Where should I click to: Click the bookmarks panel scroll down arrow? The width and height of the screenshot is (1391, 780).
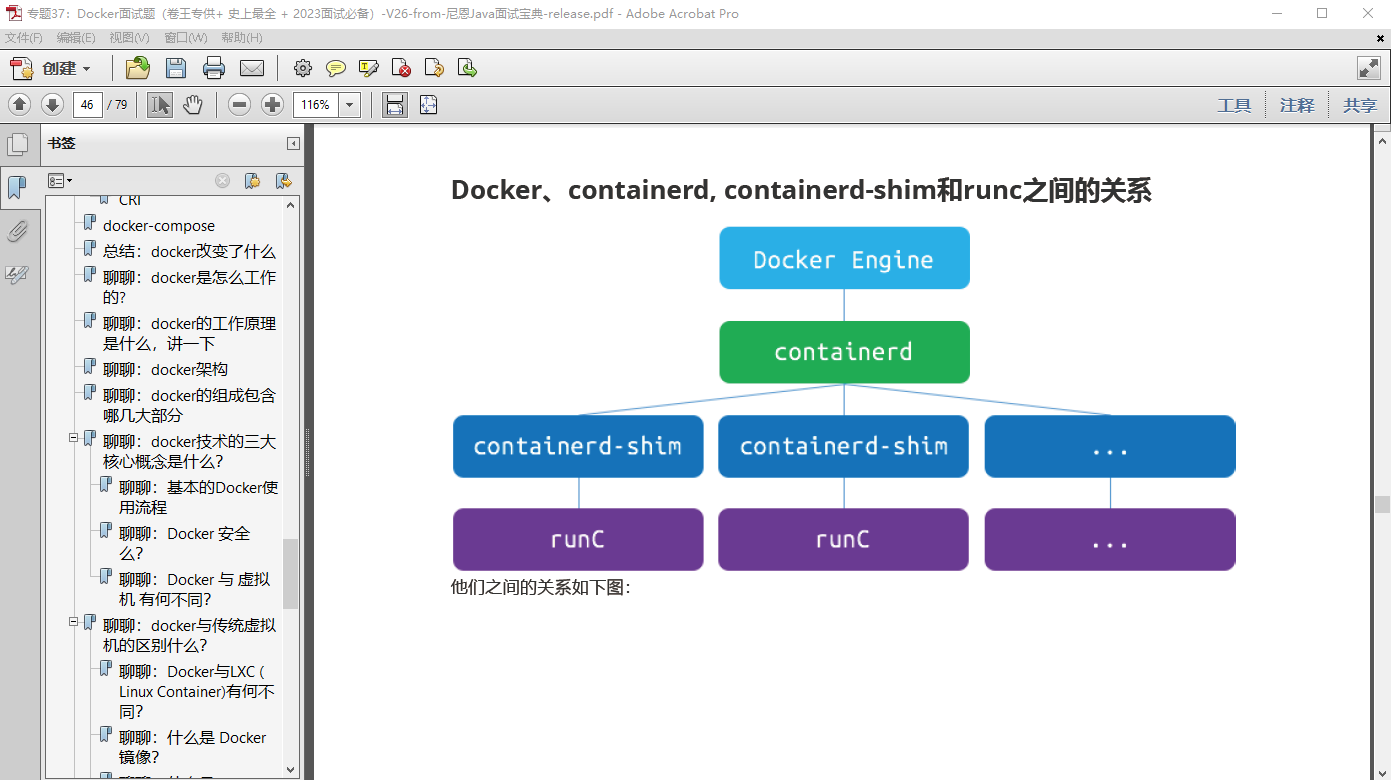pos(291,770)
